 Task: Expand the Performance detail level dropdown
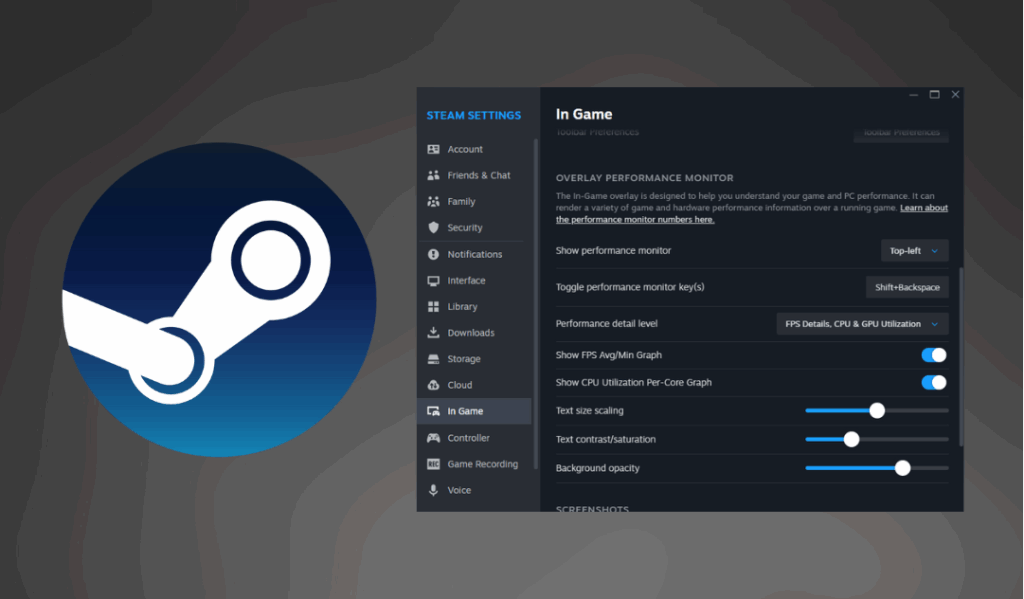pos(862,323)
